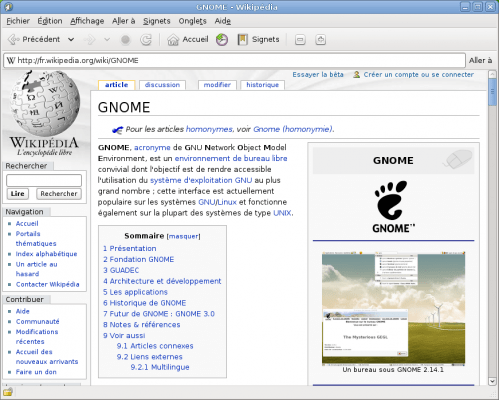The image size is (499, 400).
Task: Go to the Accueil home button
Action: [188, 39]
